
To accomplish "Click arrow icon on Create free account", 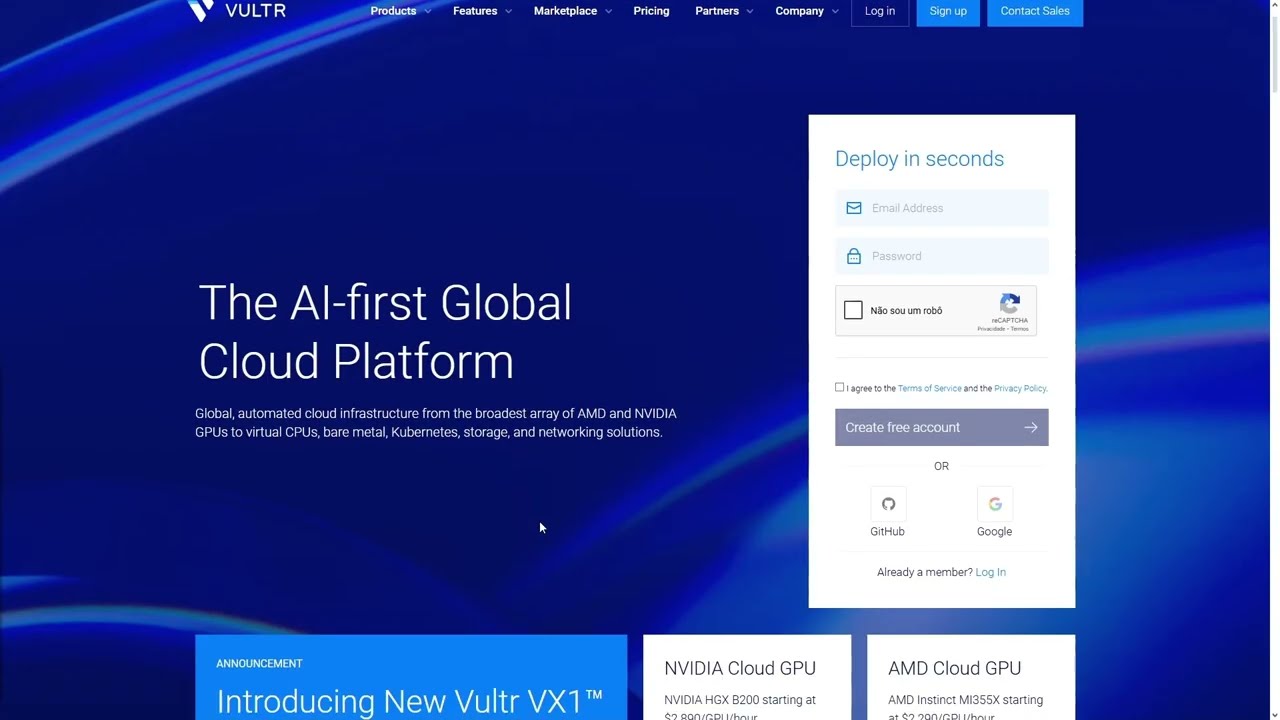I will point(1031,427).
